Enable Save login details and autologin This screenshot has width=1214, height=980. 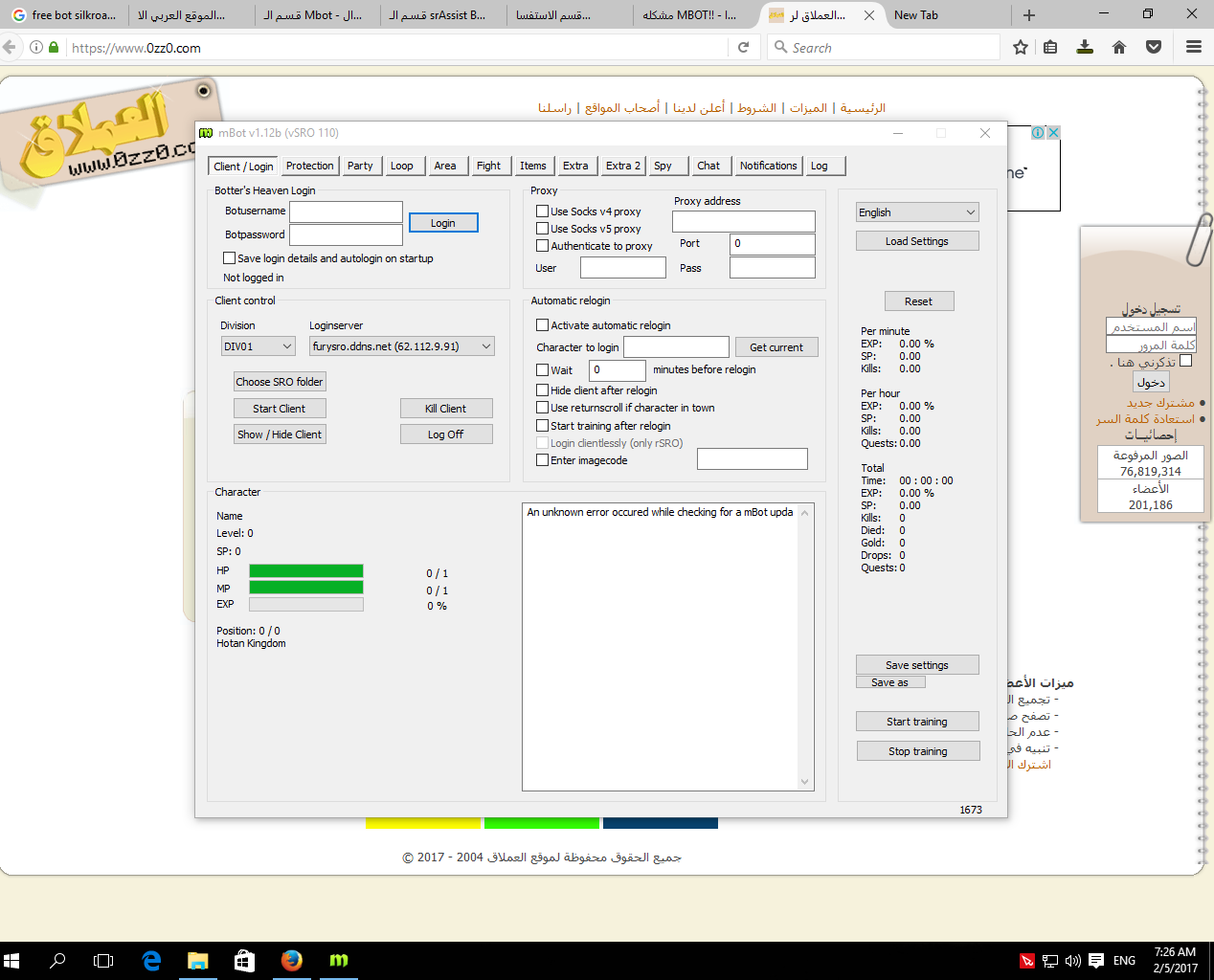230,258
